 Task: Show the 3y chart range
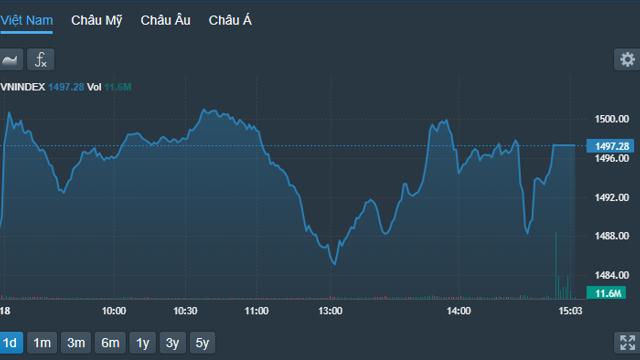[173, 343]
